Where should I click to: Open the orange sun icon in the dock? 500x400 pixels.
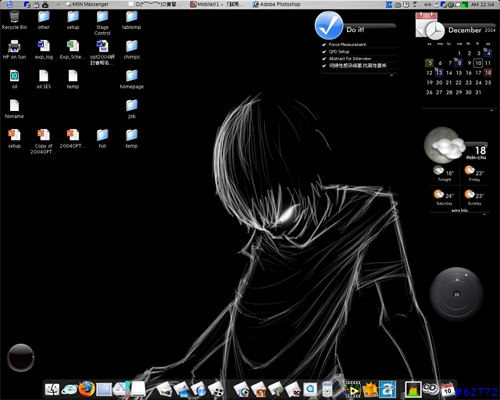pos(370,389)
